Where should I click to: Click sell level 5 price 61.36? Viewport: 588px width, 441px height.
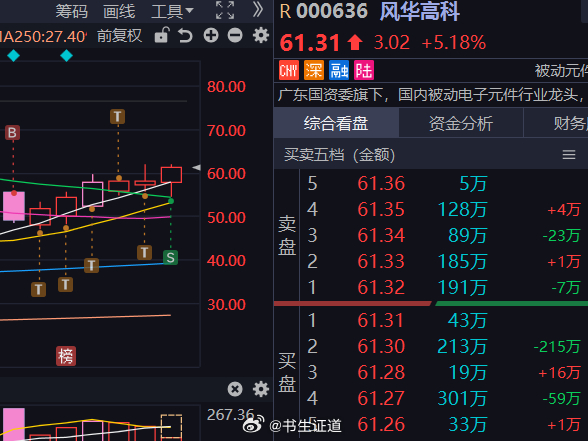[x=381, y=183]
